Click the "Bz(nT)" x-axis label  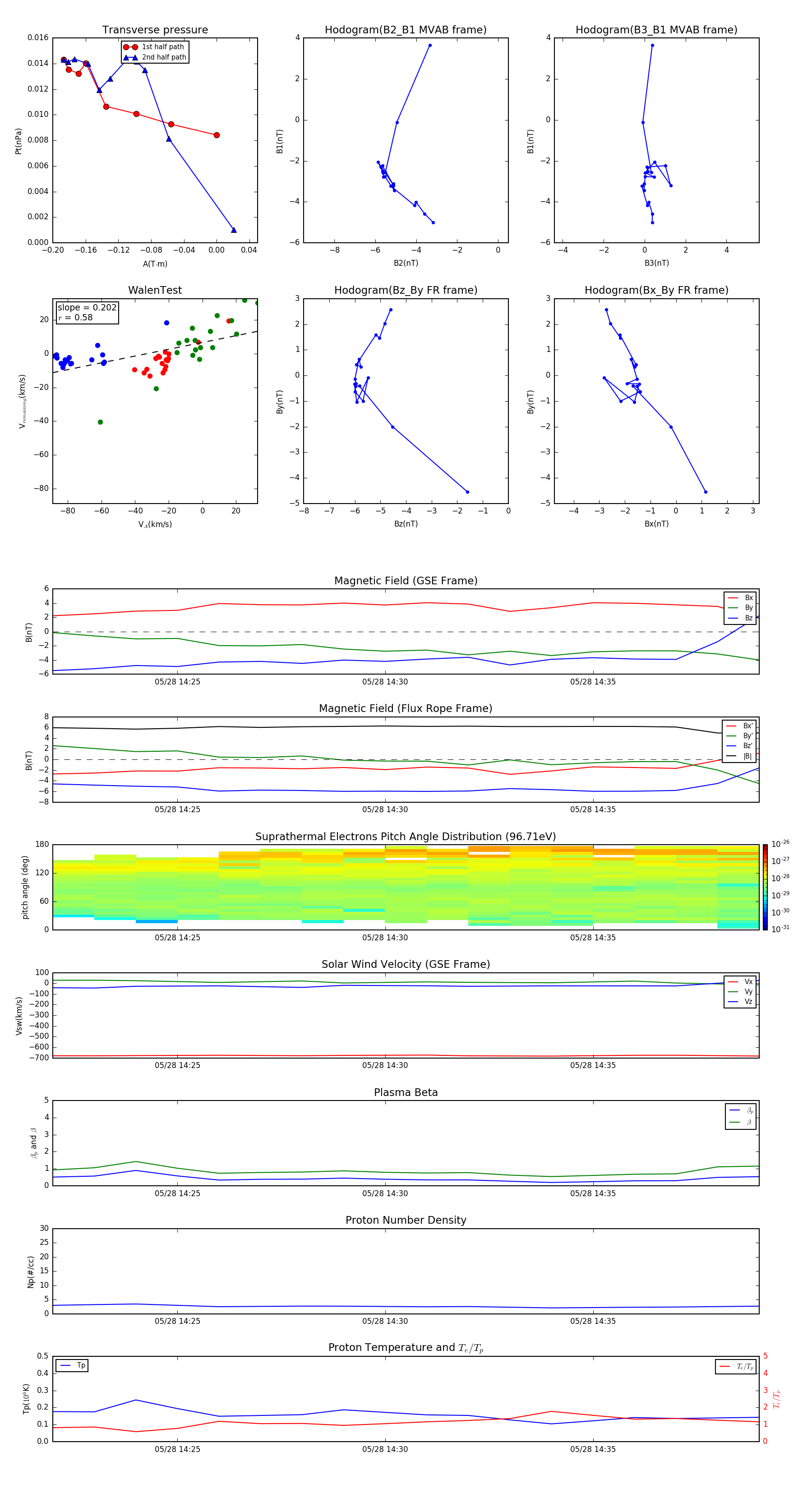406,524
